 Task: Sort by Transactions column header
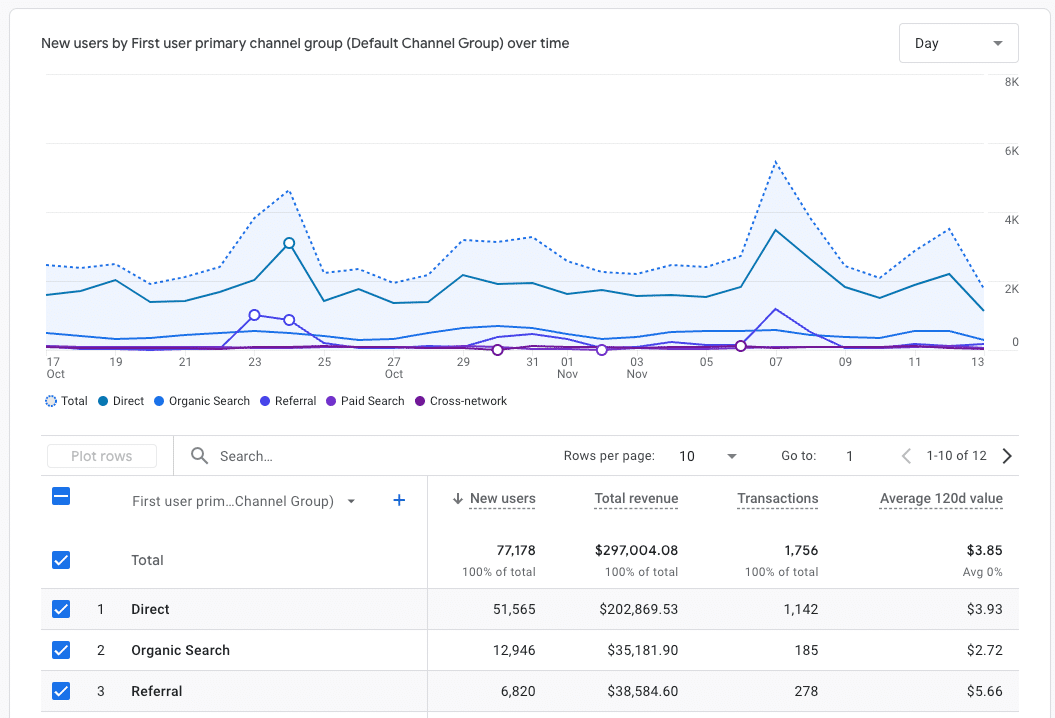(777, 499)
